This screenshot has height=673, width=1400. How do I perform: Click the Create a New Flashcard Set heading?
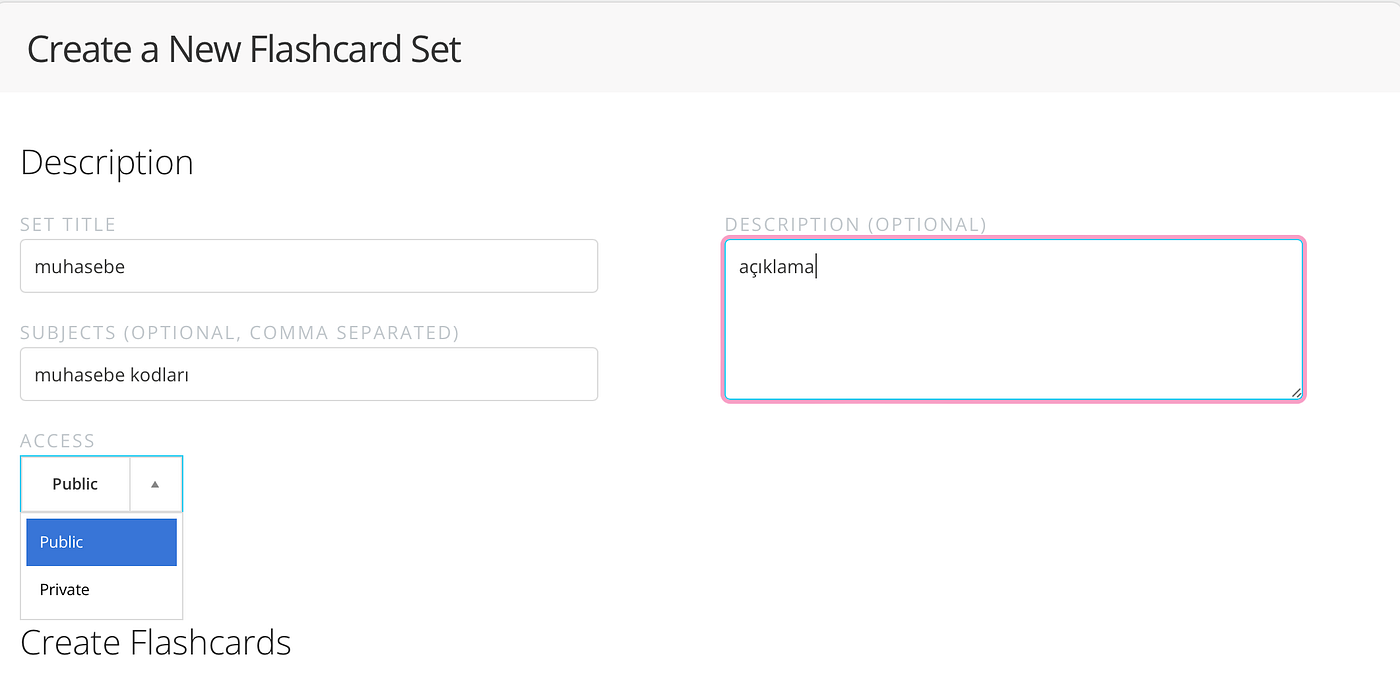(x=244, y=49)
